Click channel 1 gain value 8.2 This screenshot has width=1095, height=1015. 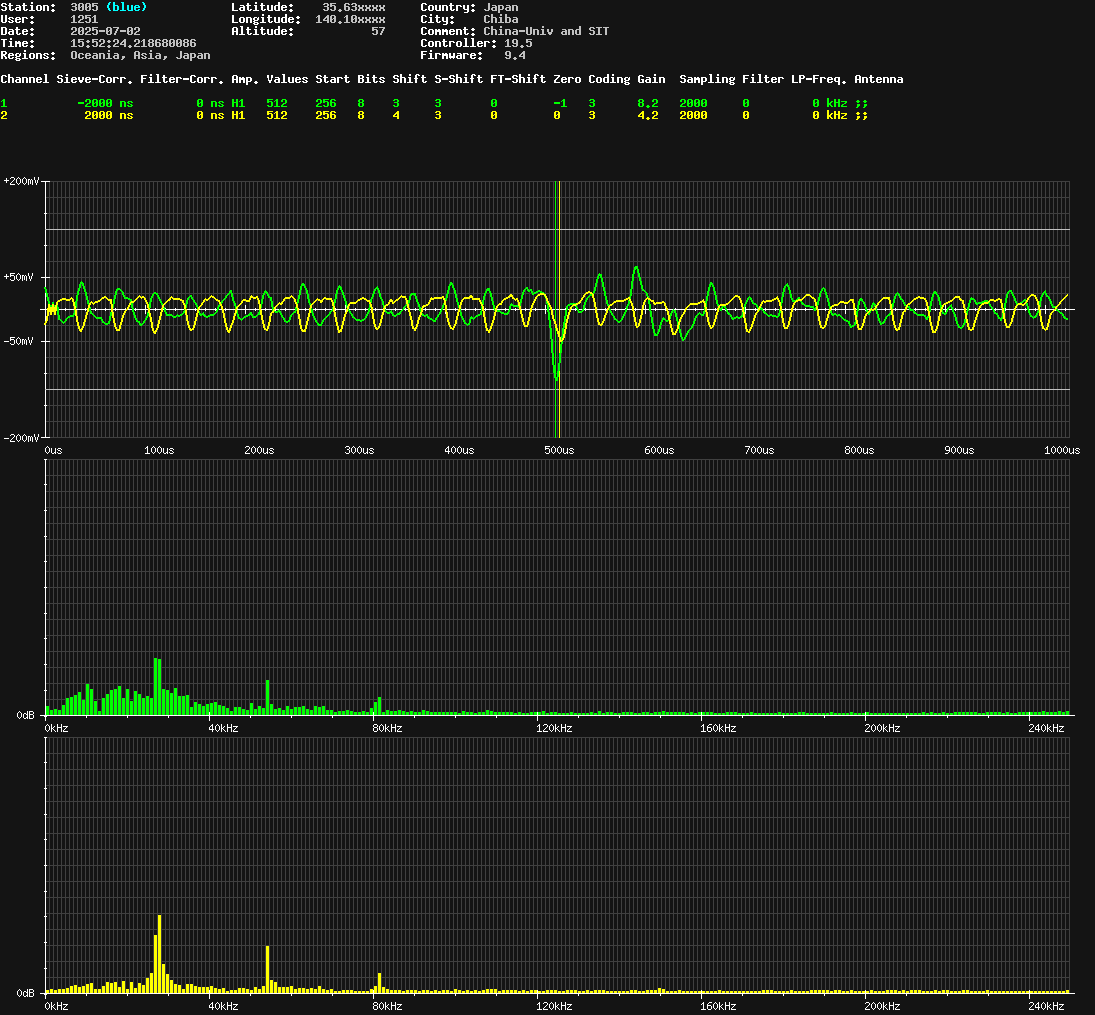(647, 103)
